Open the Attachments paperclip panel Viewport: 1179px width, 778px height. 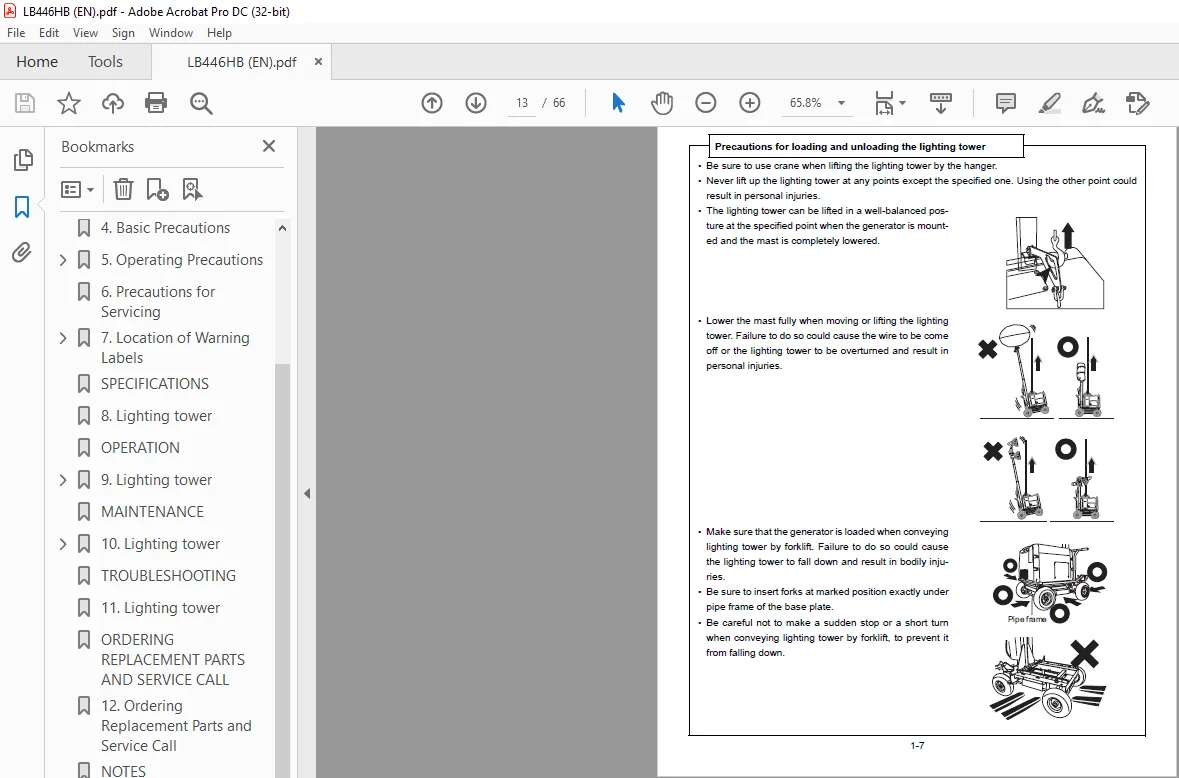click(x=22, y=253)
